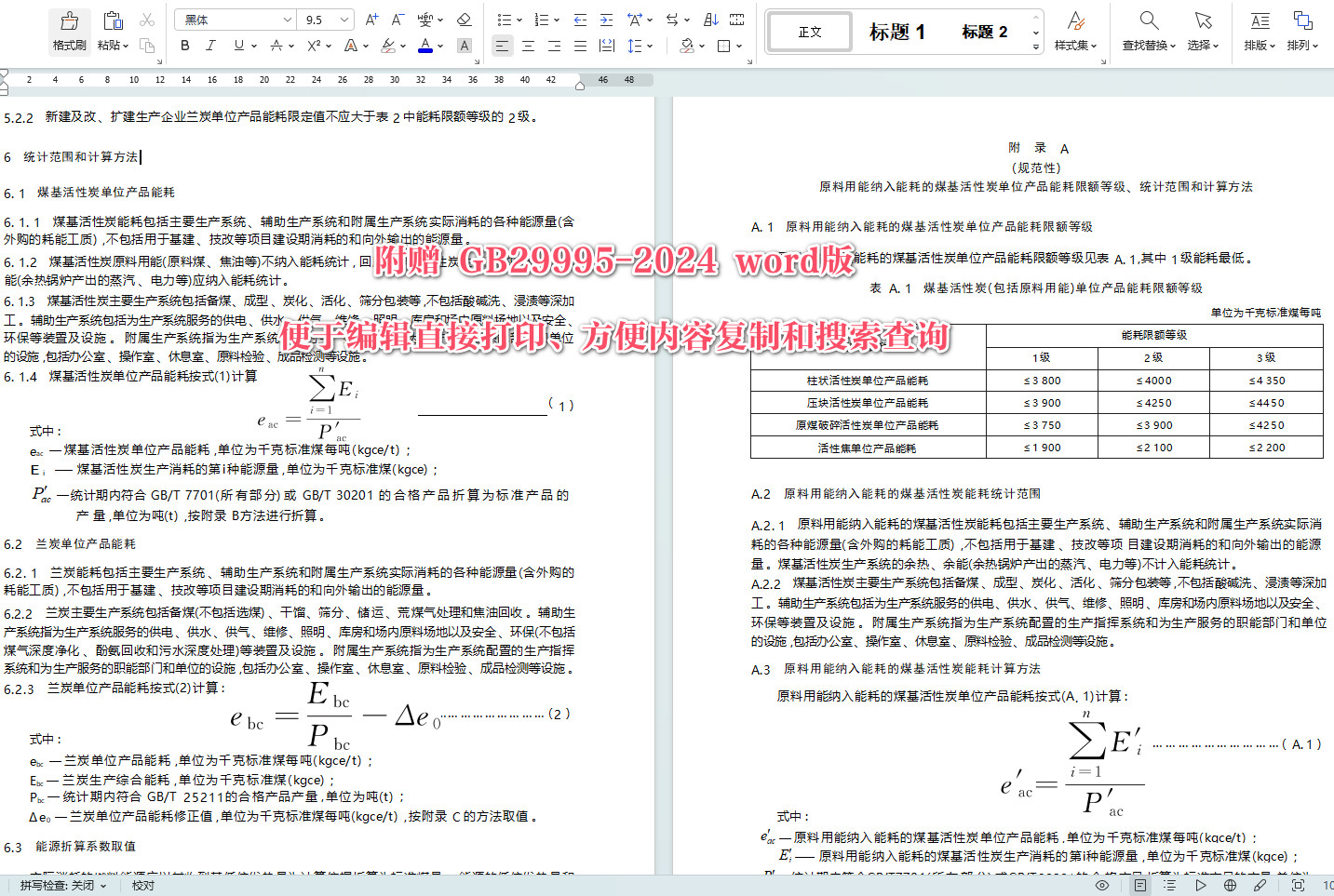The height and width of the screenshot is (896, 1334).
Task: Toggle bold formatting
Action: pyautogui.click(x=184, y=44)
